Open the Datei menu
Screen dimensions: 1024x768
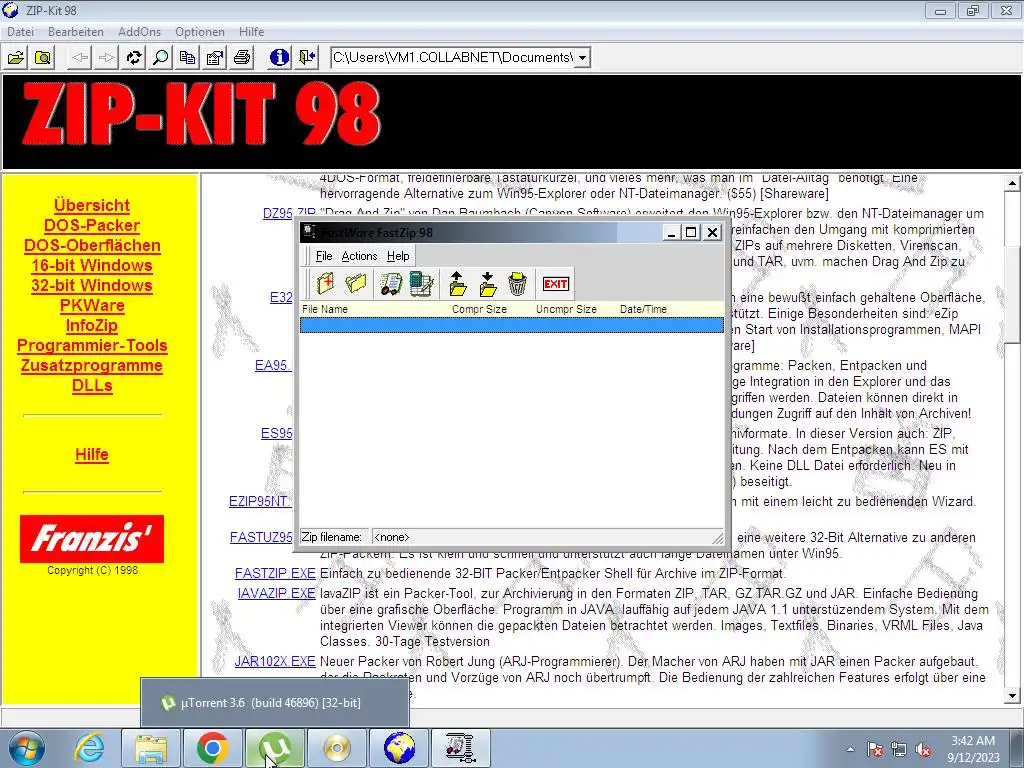[x=20, y=31]
